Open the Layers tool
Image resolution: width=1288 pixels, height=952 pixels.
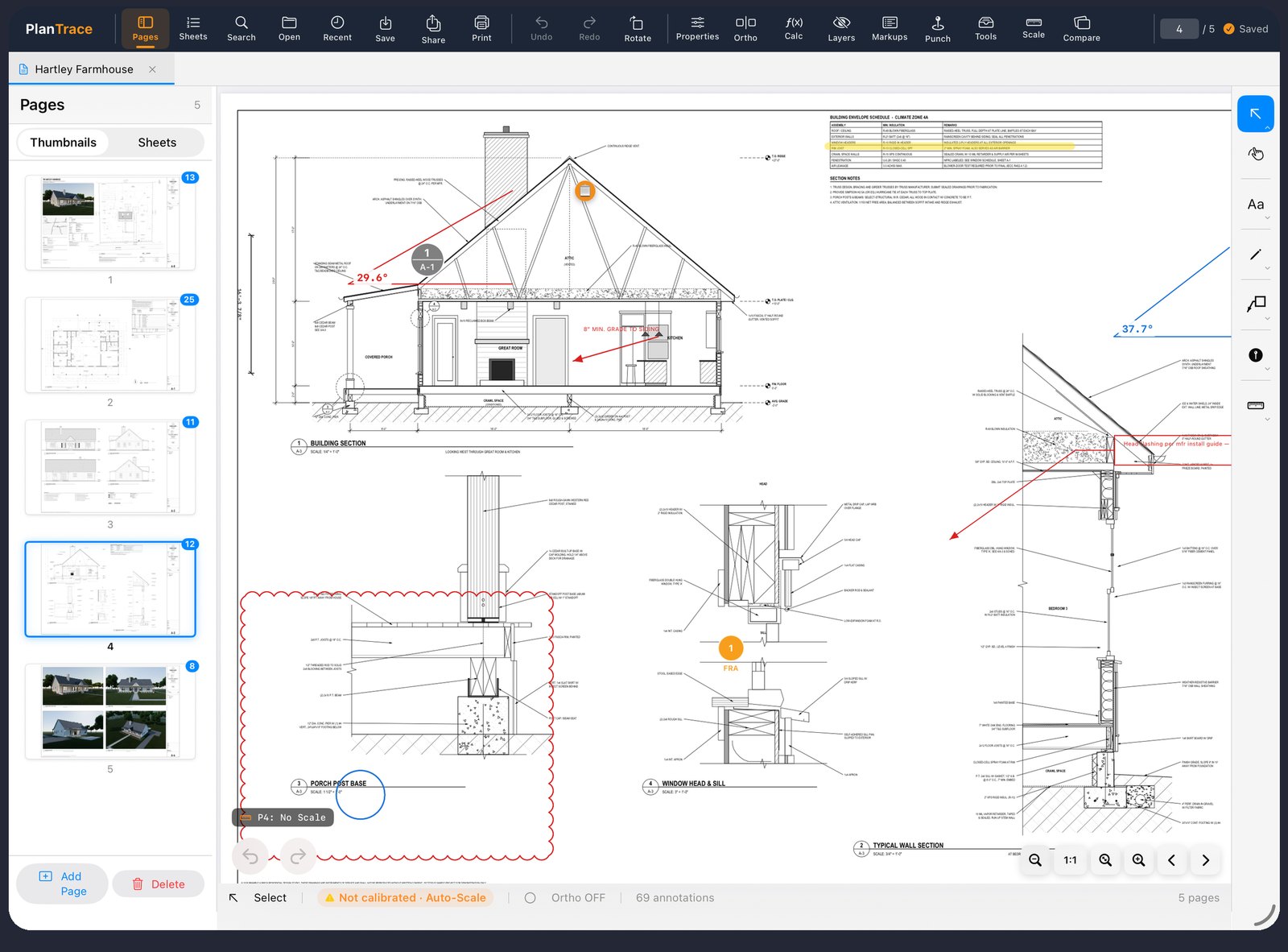click(x=841, y=28)
